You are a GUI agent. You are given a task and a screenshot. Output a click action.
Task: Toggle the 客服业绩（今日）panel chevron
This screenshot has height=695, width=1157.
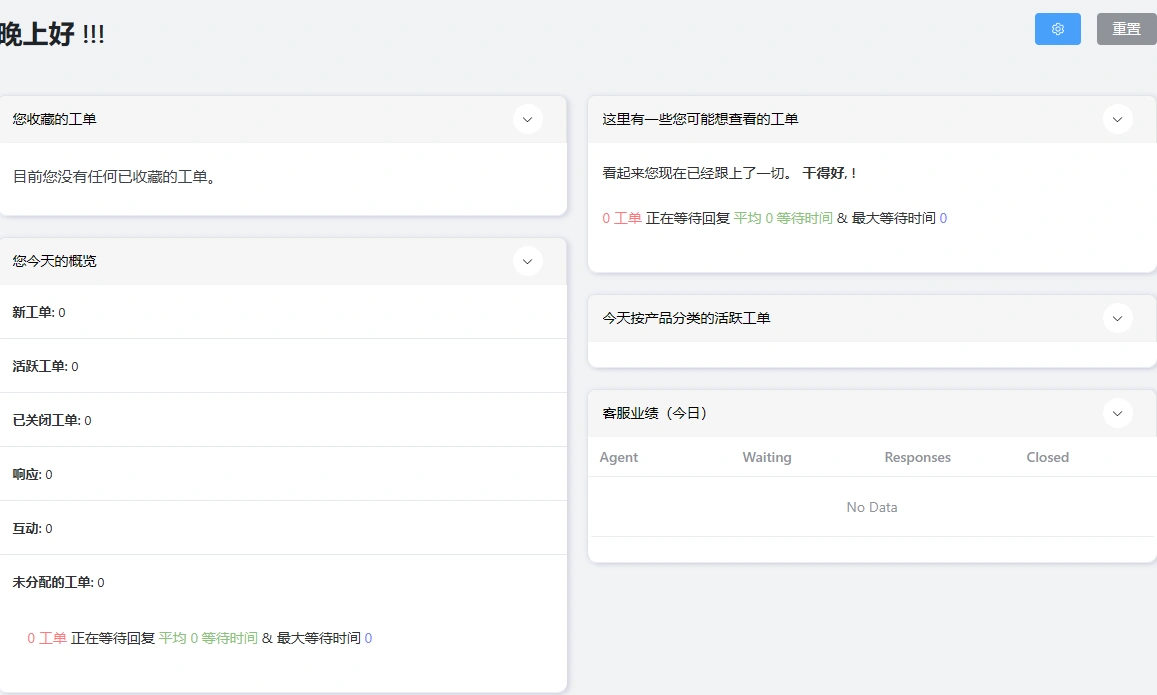pos(1117,413)
